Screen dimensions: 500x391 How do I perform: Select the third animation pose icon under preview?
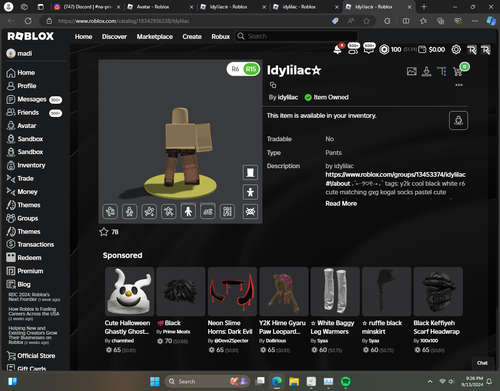(x=149, y=211)
